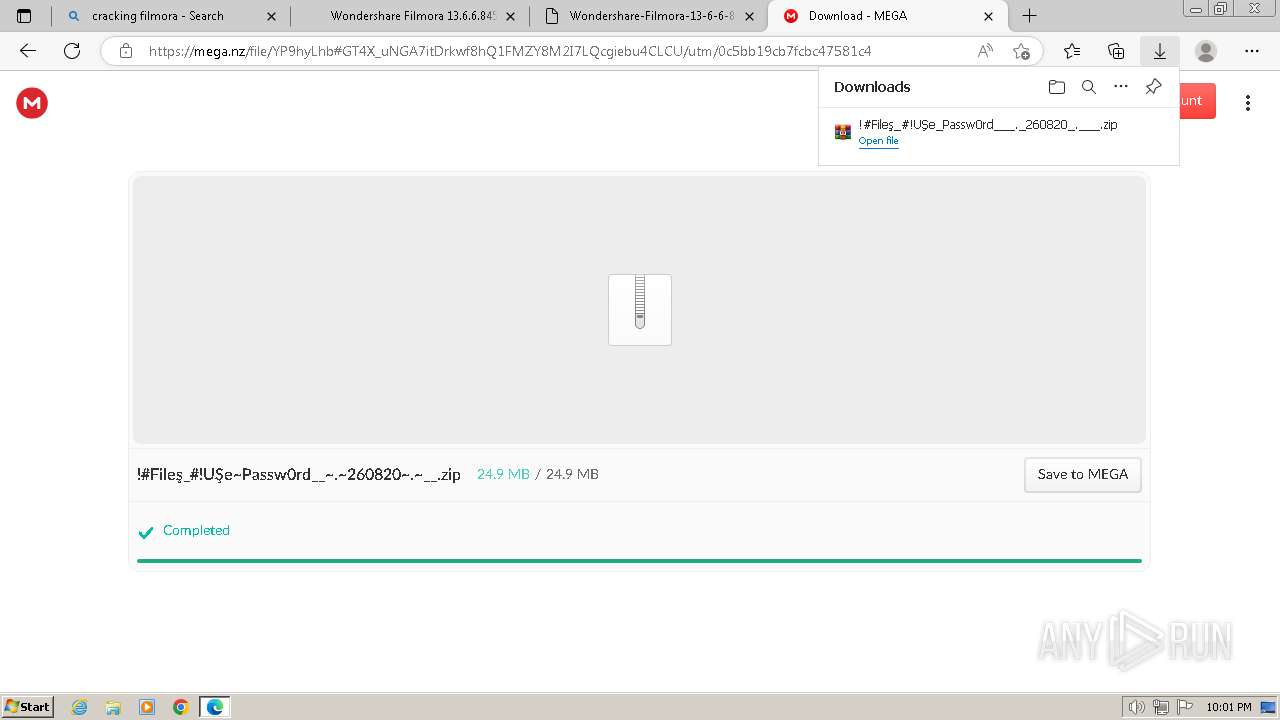Open More options in the Downloads panel
1280x720 pixels.
click(1121, 87)
